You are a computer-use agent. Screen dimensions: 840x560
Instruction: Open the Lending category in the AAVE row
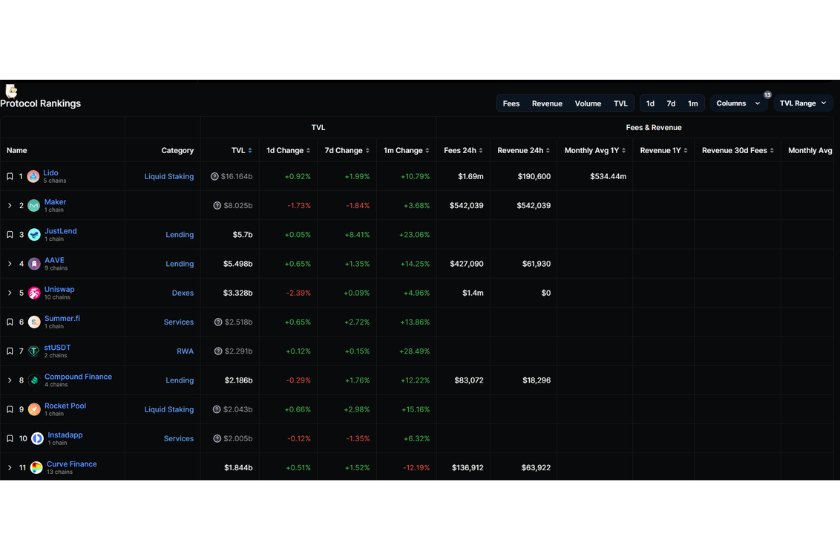point(179,264)
